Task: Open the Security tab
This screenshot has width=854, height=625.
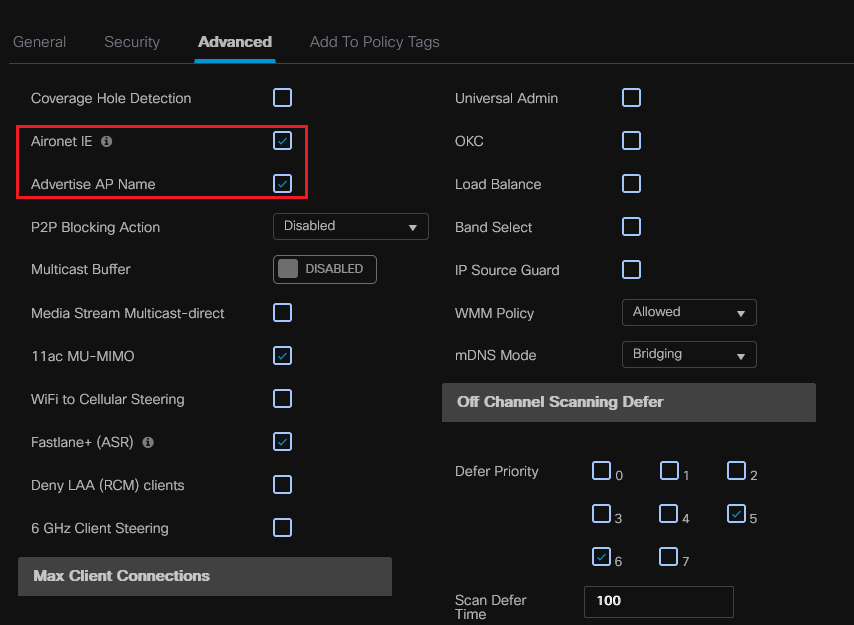Action: coord(132,42)
